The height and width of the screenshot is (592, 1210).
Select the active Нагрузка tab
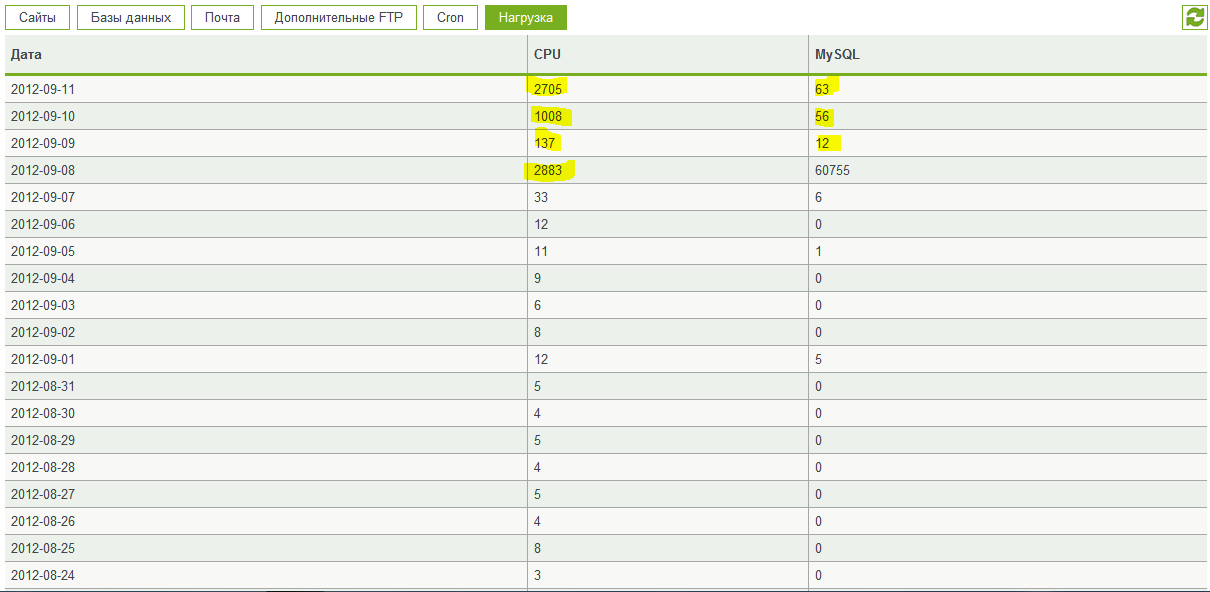tap(525, 18)
